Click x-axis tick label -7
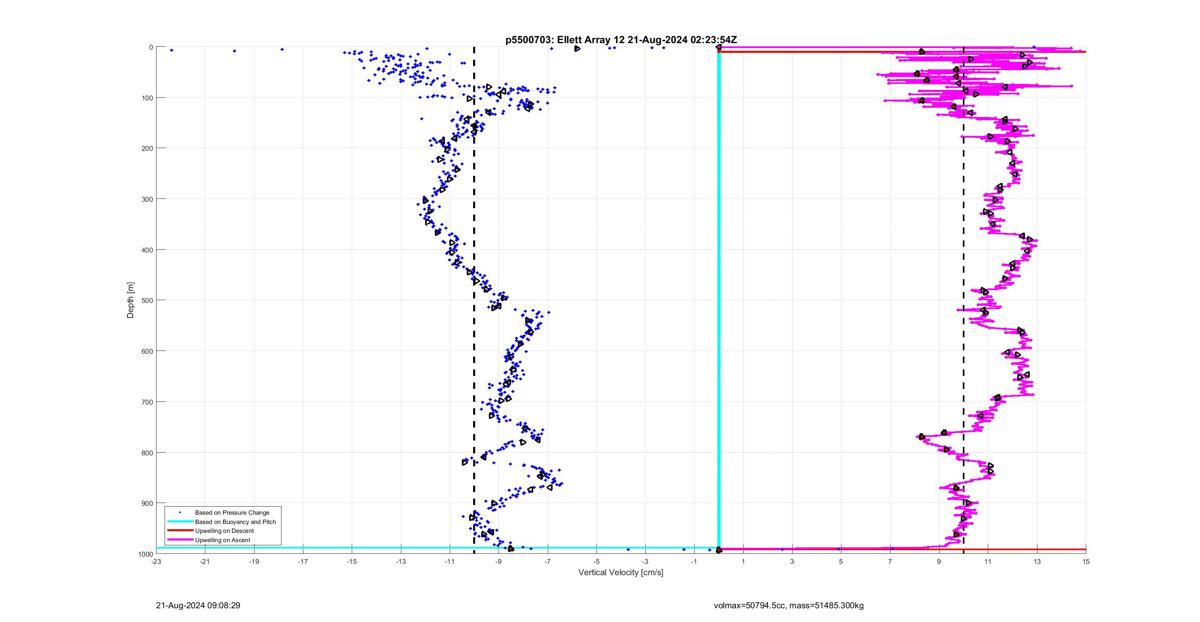Viewport: 1200px width, 622px height. (x=548, y=561)
